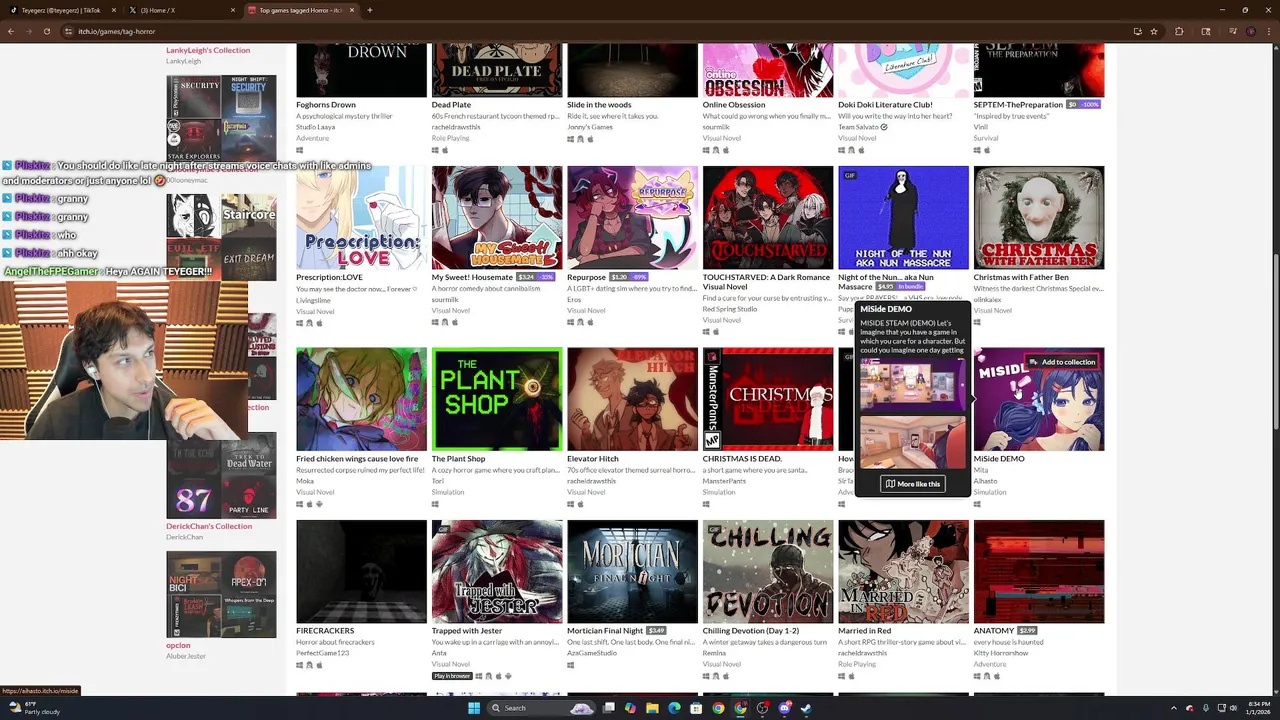Open The Plant Shop cover image
The height and width of the screenshot is (720, 1280).
[x=497, y=399]
